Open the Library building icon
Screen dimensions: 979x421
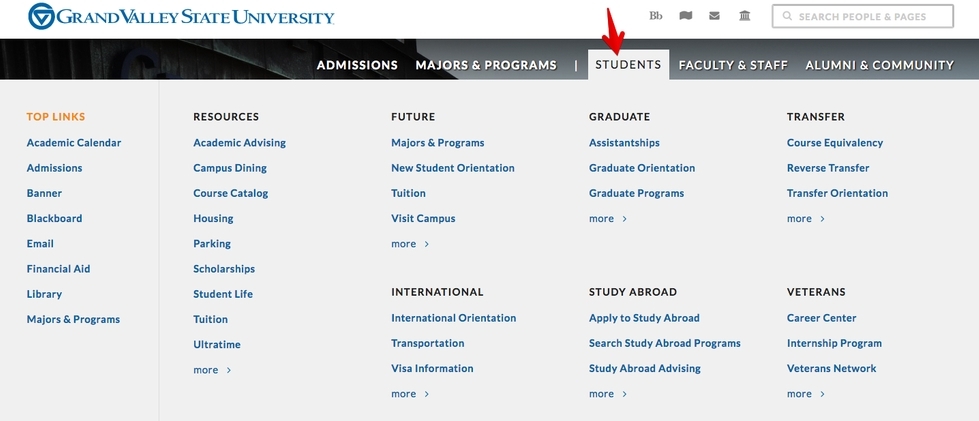744,16
